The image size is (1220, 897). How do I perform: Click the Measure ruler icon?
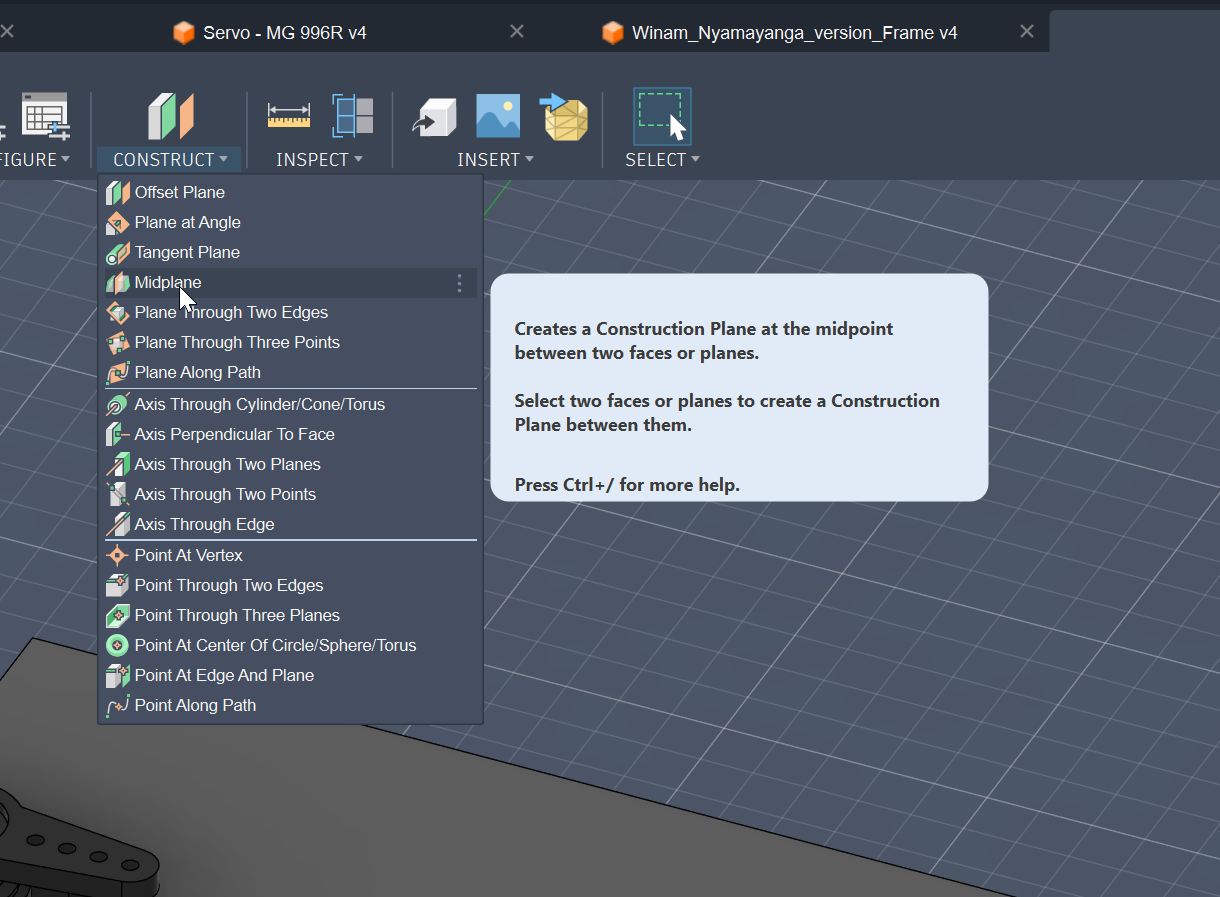pos(289,117)
